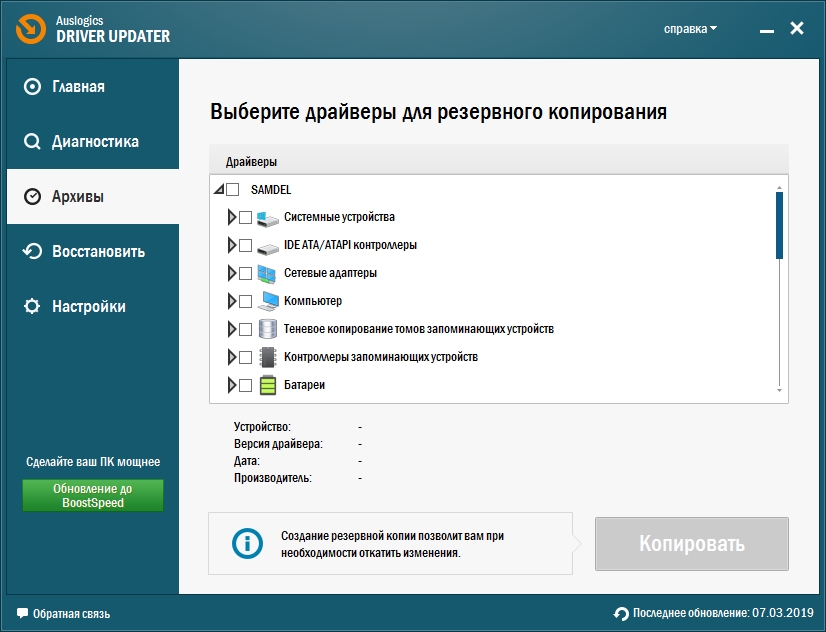Click the Батареи battery icon
The height and width of the screenshot is (632, 826).
click(x=268, y=385)
